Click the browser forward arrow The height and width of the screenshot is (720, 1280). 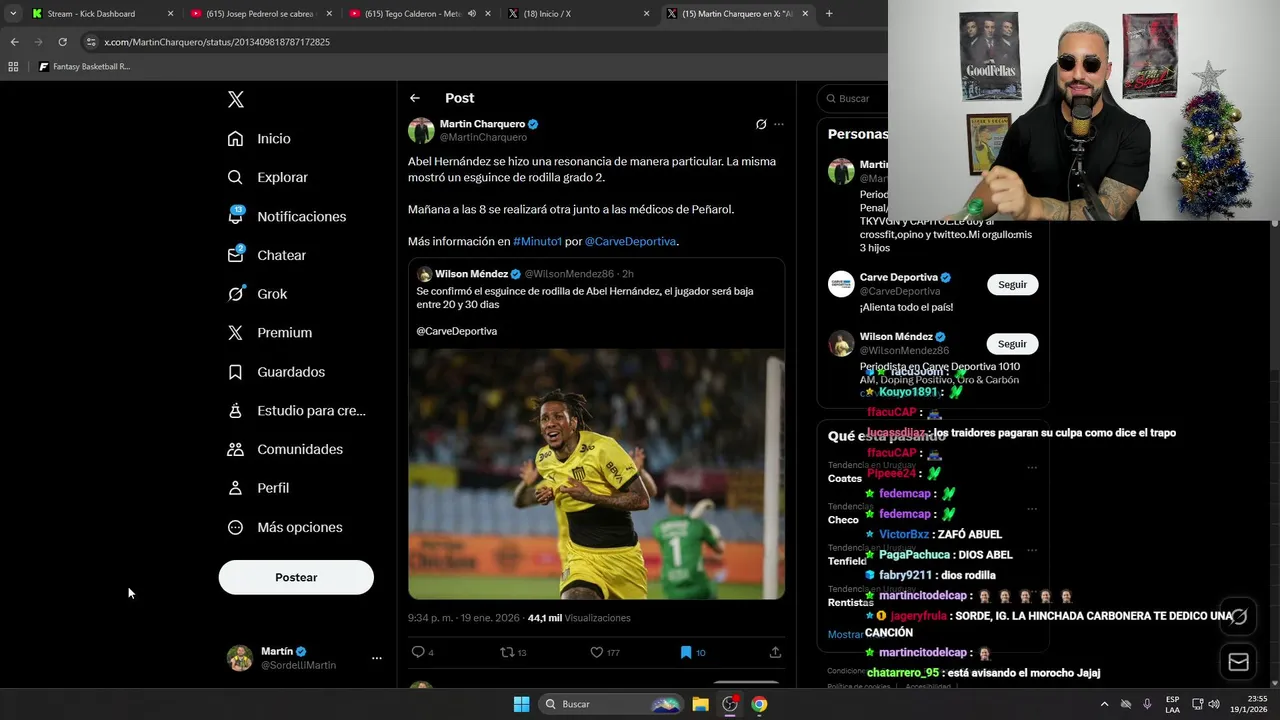tap(38, 42)
